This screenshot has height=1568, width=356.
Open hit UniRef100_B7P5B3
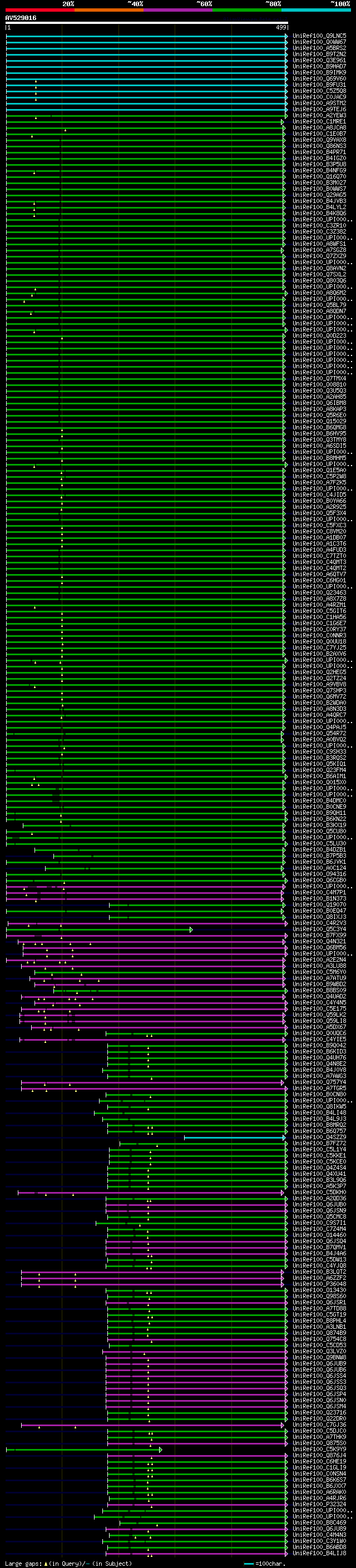click(x=319, y=856)
